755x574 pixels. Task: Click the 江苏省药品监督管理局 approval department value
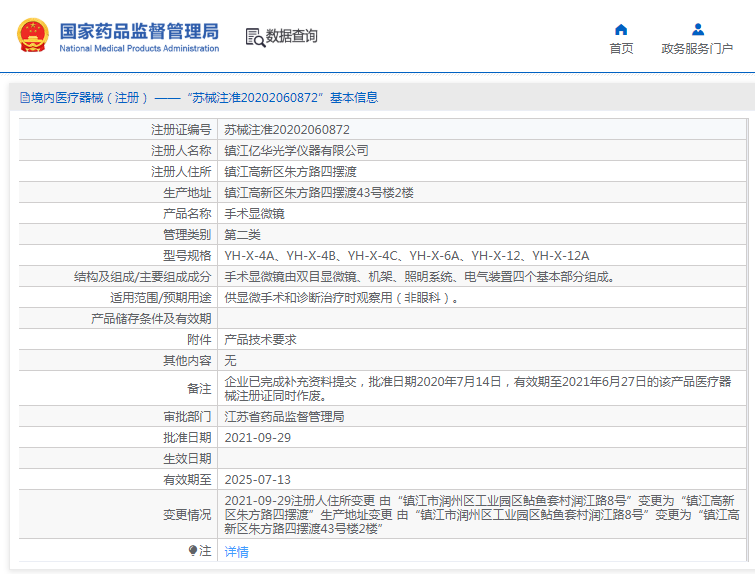[284, 417]
